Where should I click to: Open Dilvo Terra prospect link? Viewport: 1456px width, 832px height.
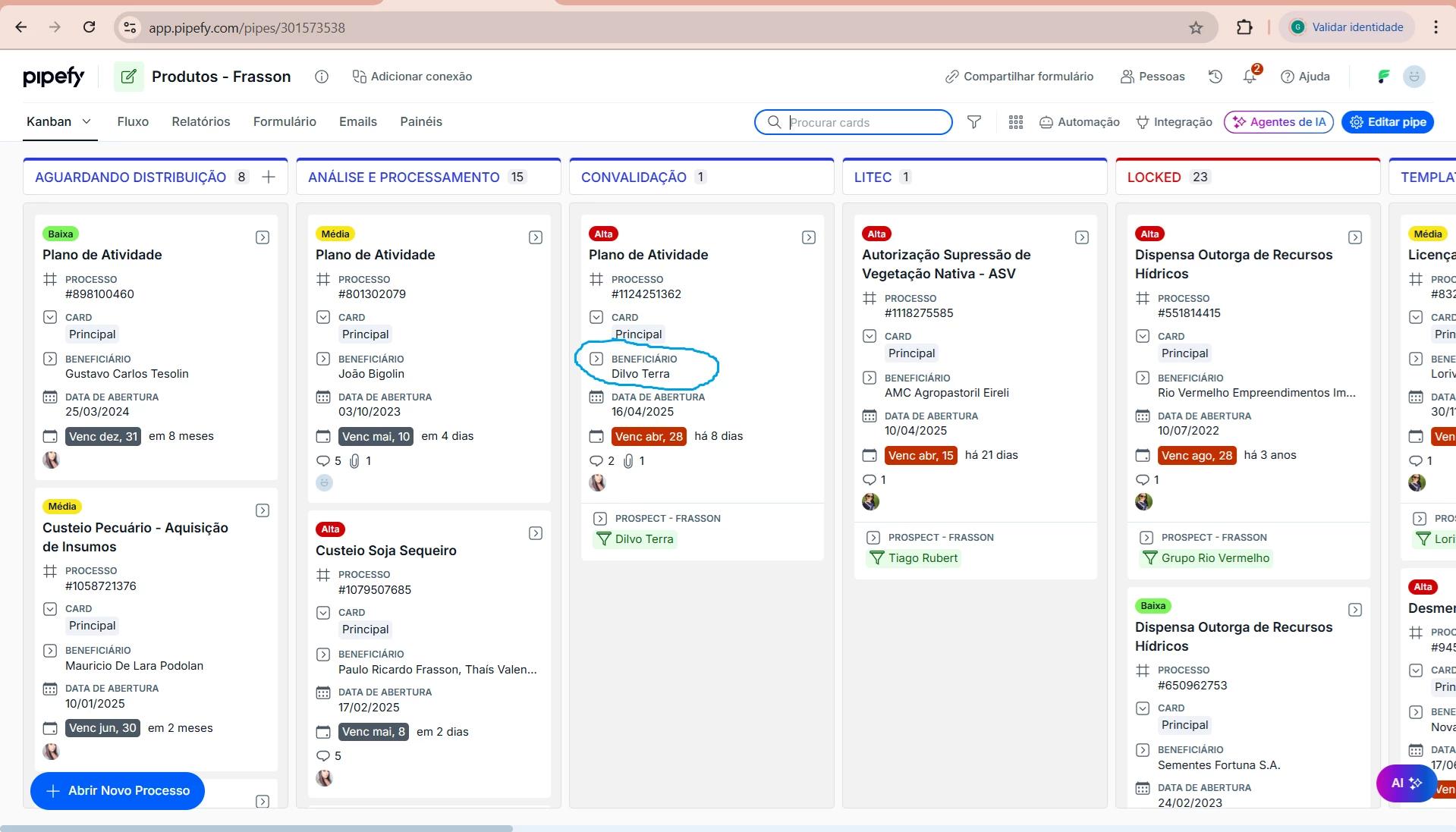pos(636,539)
